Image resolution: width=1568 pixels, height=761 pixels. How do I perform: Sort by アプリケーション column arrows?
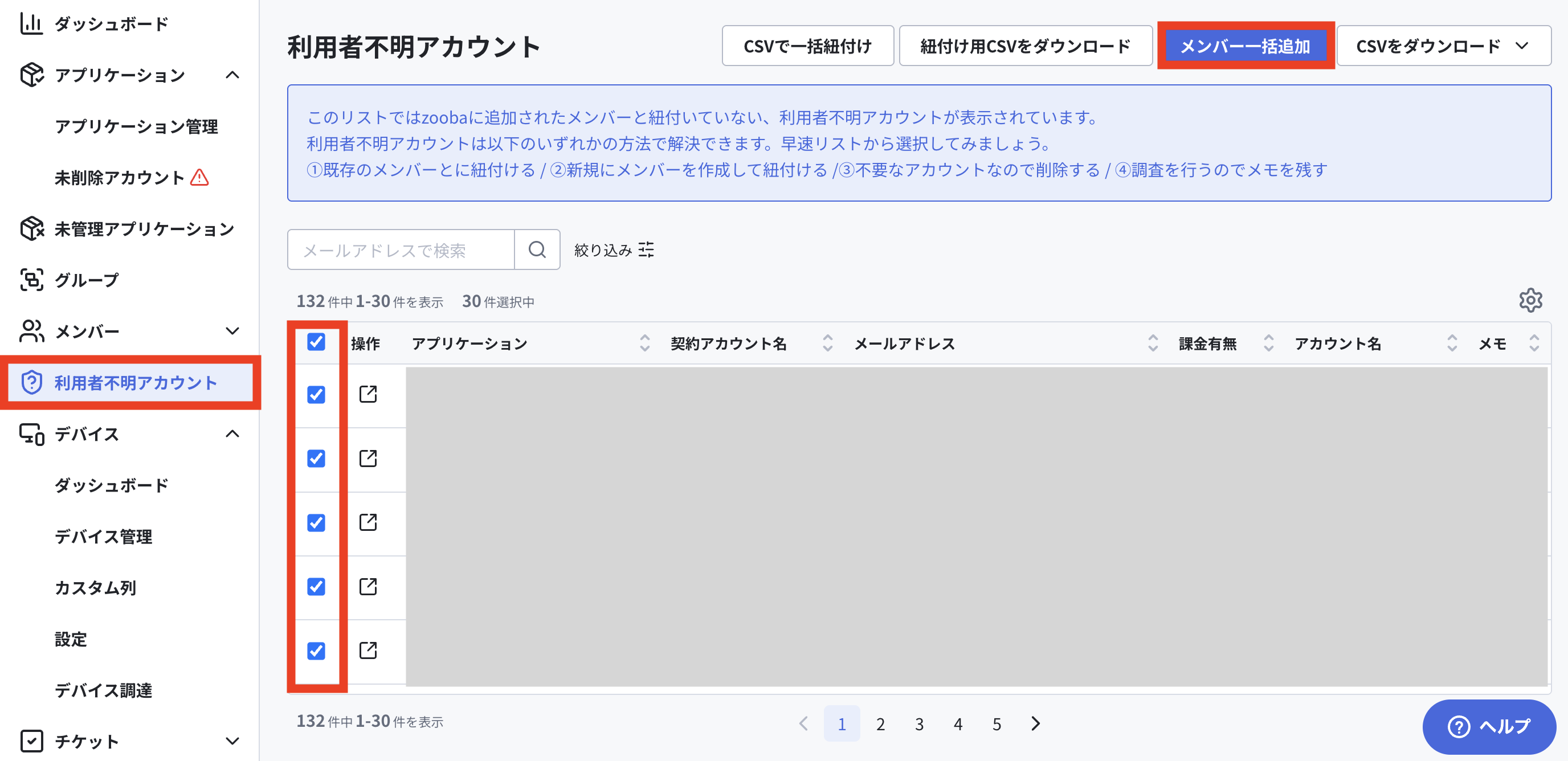[644, 343]
